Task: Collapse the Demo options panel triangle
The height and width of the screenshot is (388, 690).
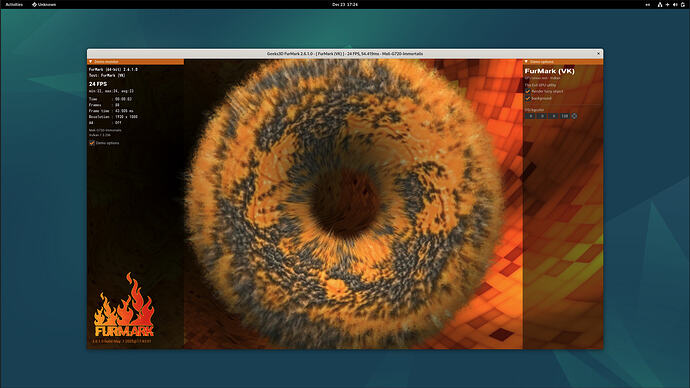Action: pyautogui.click(x=526, y=62)
